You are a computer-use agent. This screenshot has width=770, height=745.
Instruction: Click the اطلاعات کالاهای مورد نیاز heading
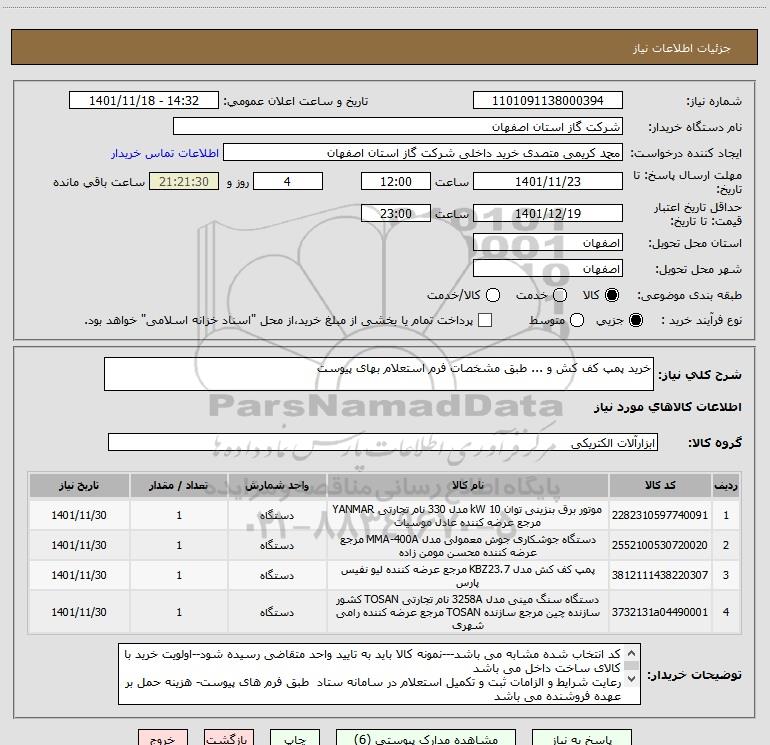(x=668, y=407)
